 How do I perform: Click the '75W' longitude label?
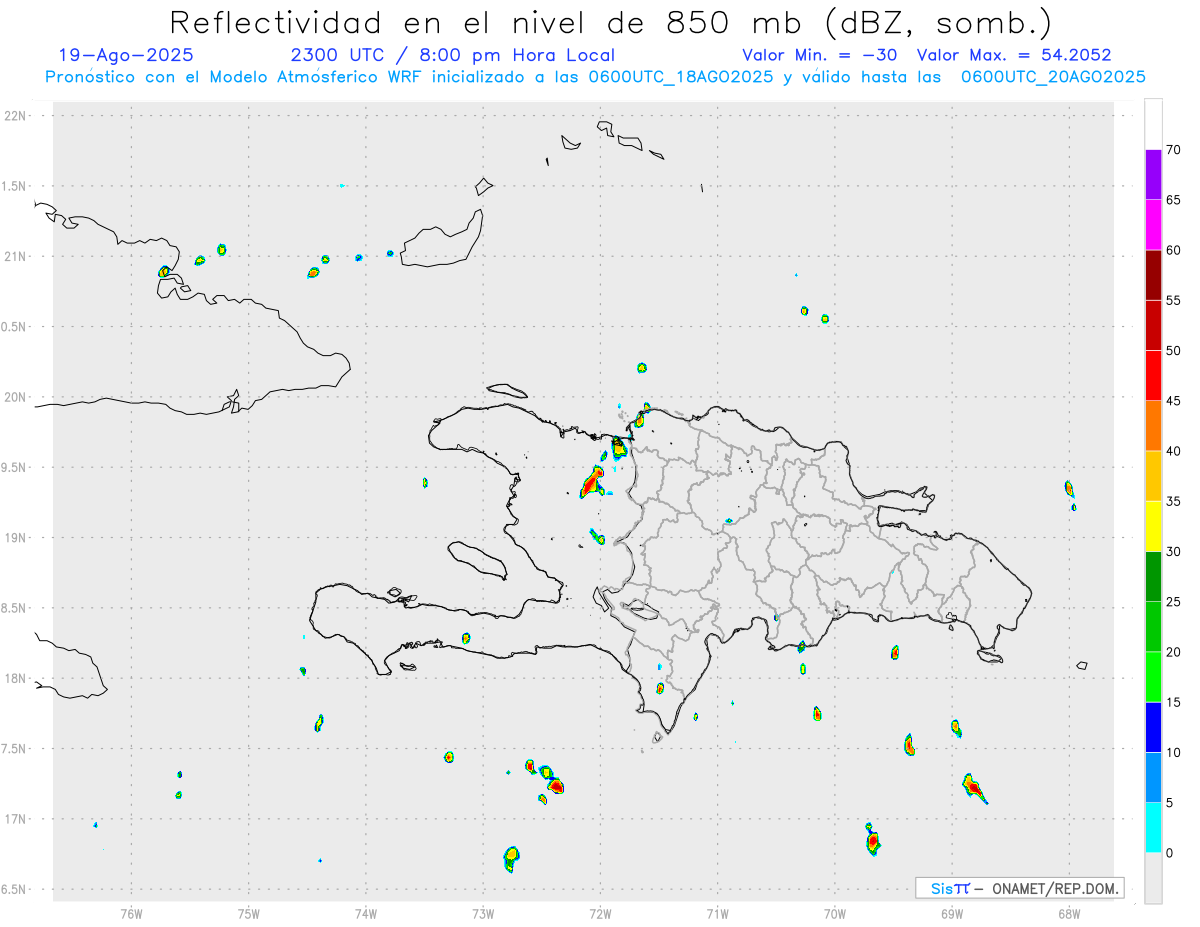248,913
